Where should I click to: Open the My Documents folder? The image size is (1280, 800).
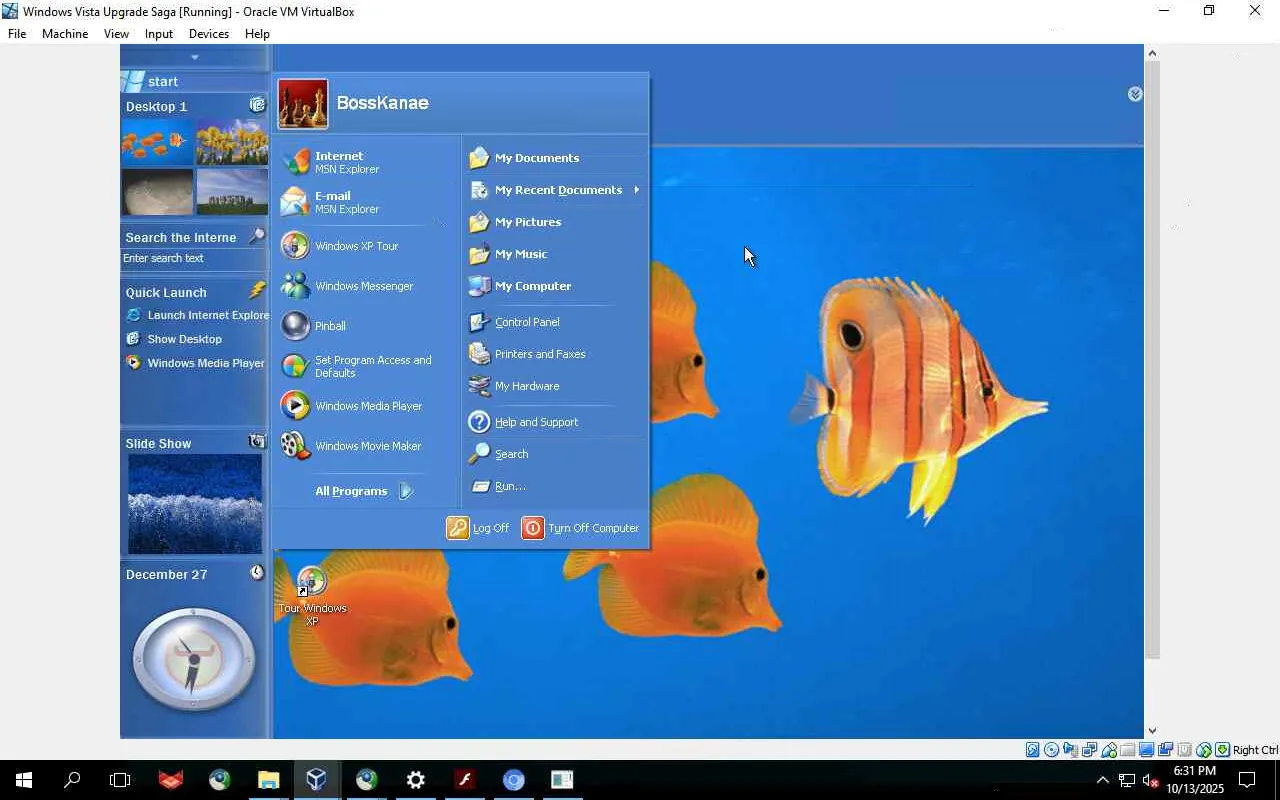click(x=554, y=158)
